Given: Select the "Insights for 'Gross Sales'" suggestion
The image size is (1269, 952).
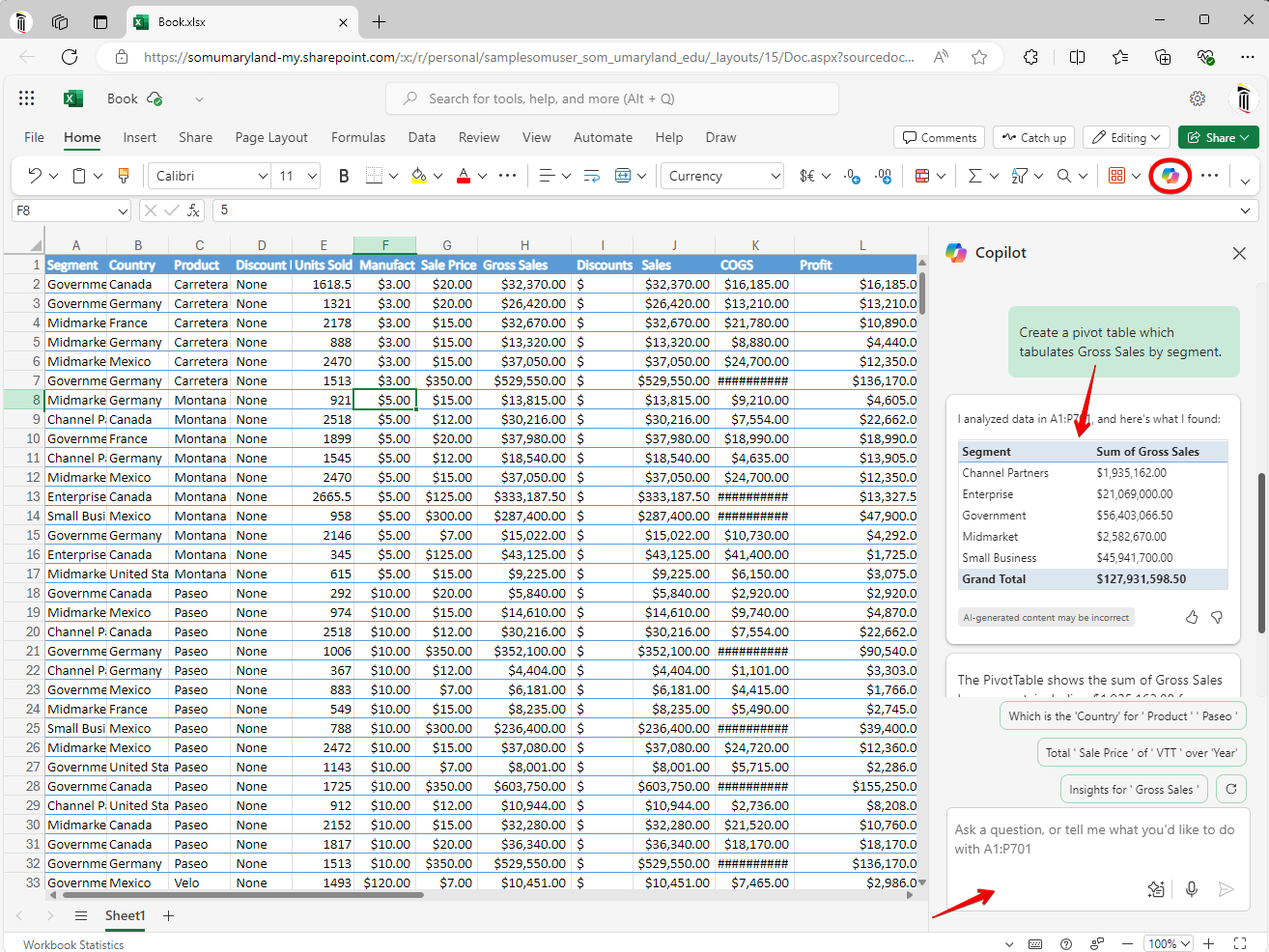Looking at the screenshot, I should (1133, 789).
